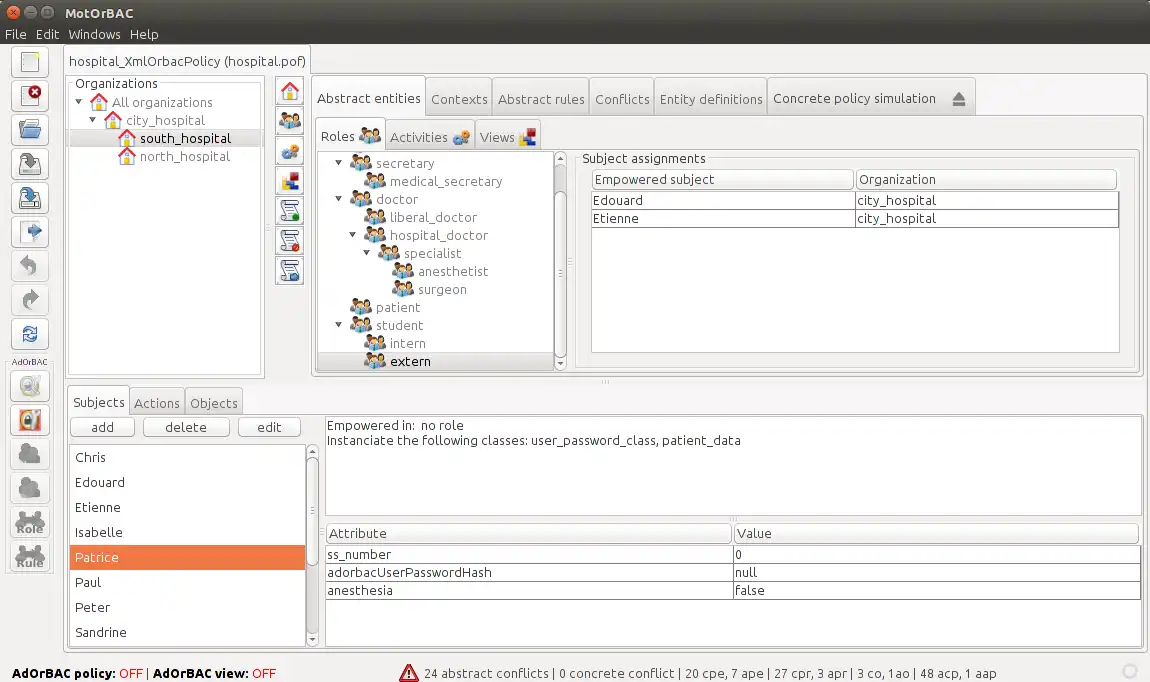Click the delete subject button

click(186, 428)
